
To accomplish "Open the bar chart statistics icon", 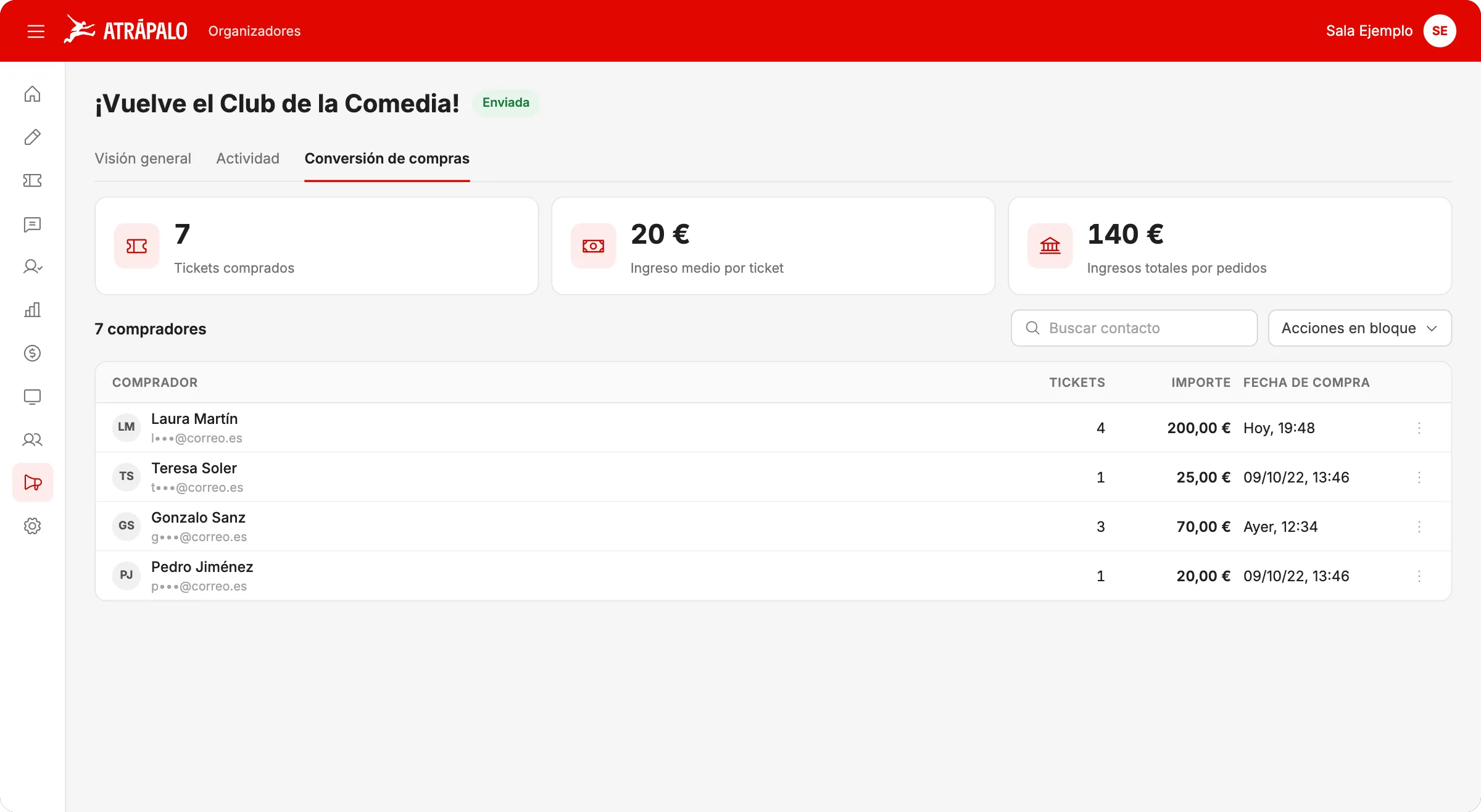I will (32, 310).
